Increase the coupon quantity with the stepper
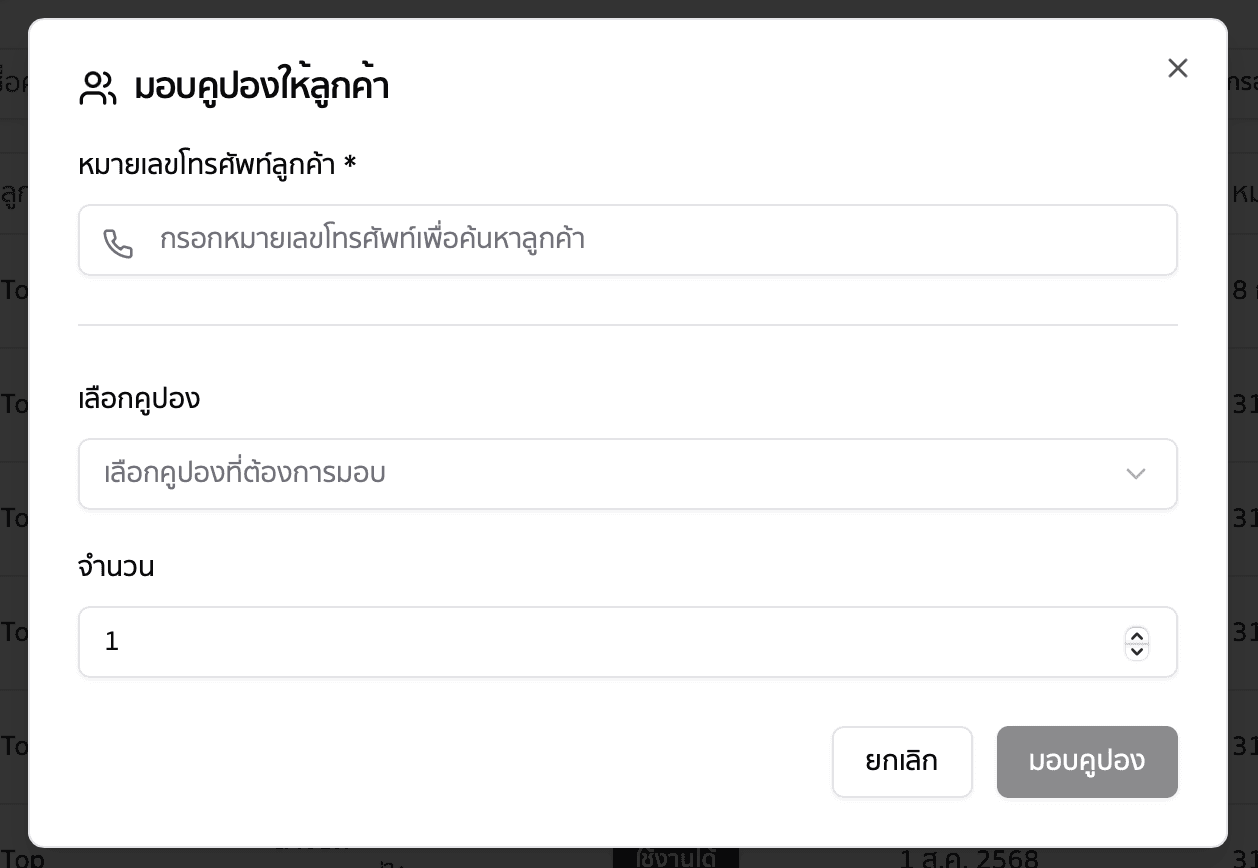1258x868 pixels. tap(1137, 636)
